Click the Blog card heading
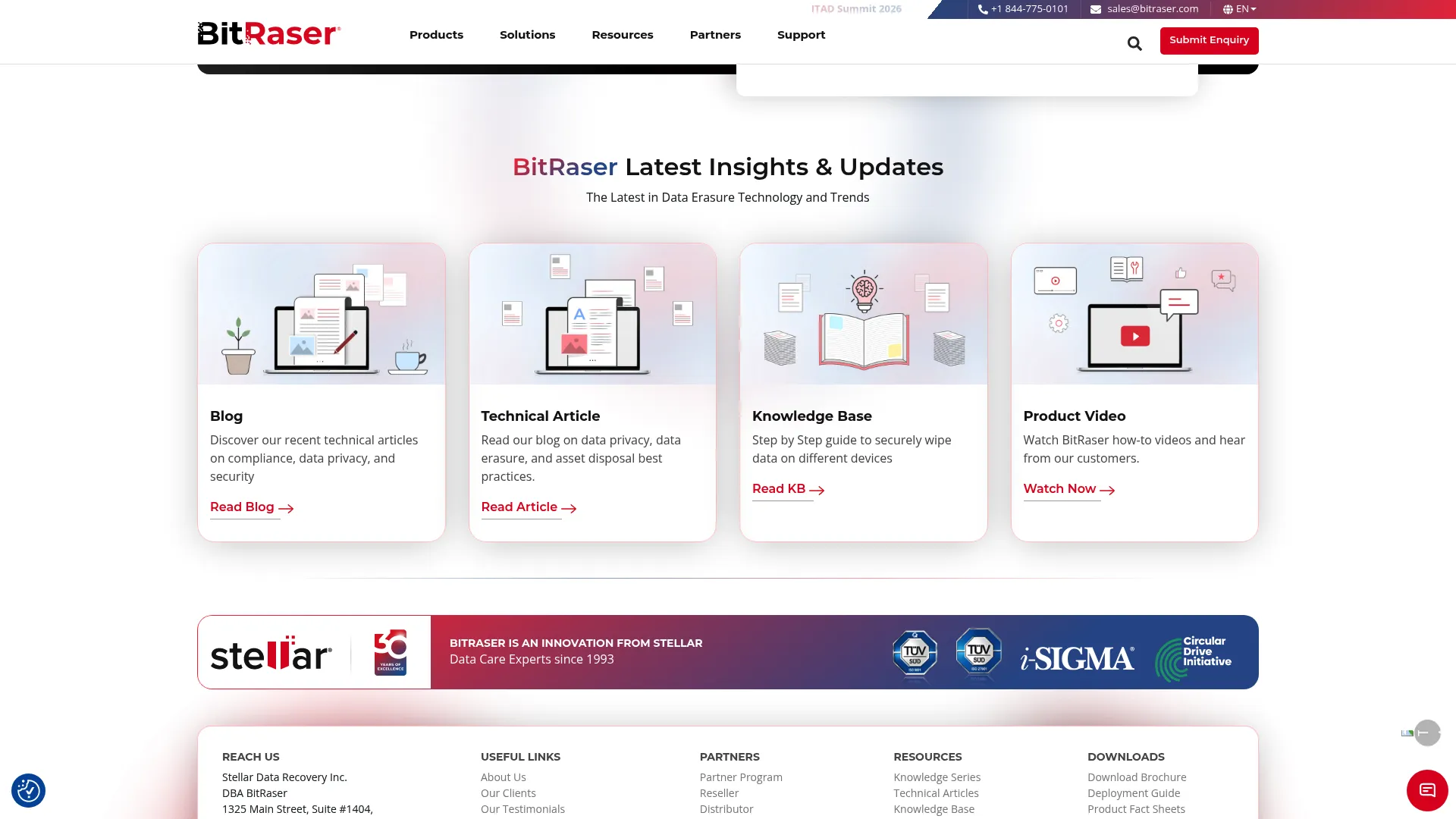Viewport: 1456px width, 819px height. click(x=226, y=416)
